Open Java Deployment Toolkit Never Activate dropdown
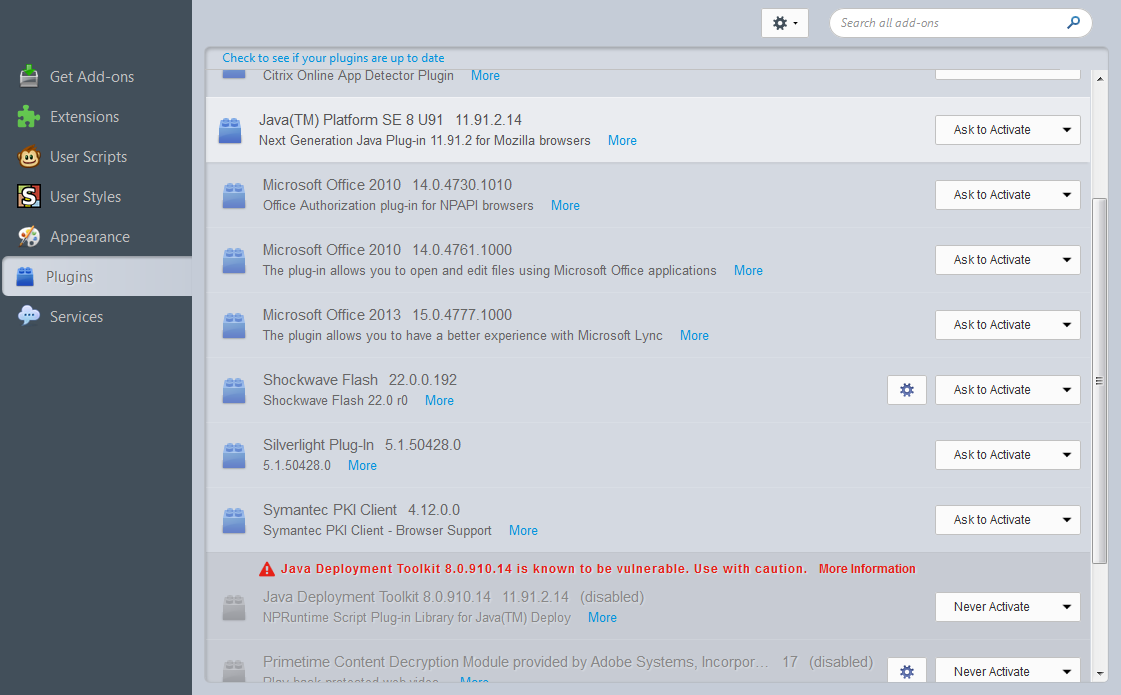The image size is (1121, 695). tap(1007, 606)
